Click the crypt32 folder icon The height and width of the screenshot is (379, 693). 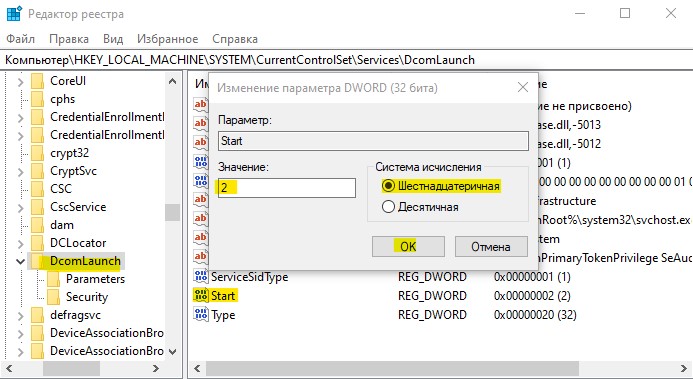click(38, 153)
